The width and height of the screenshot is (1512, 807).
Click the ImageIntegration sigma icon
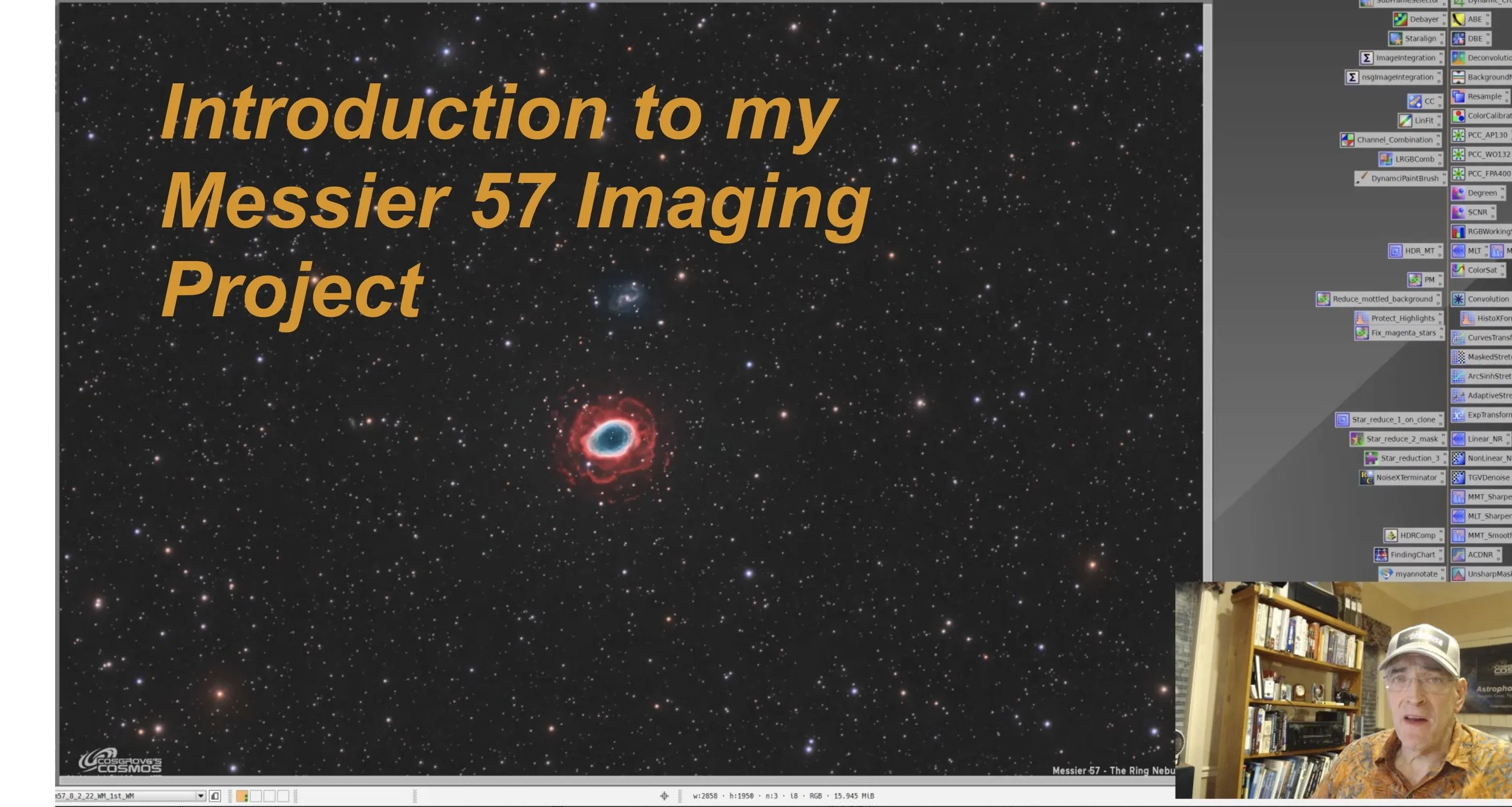[x=1366, y=58]
